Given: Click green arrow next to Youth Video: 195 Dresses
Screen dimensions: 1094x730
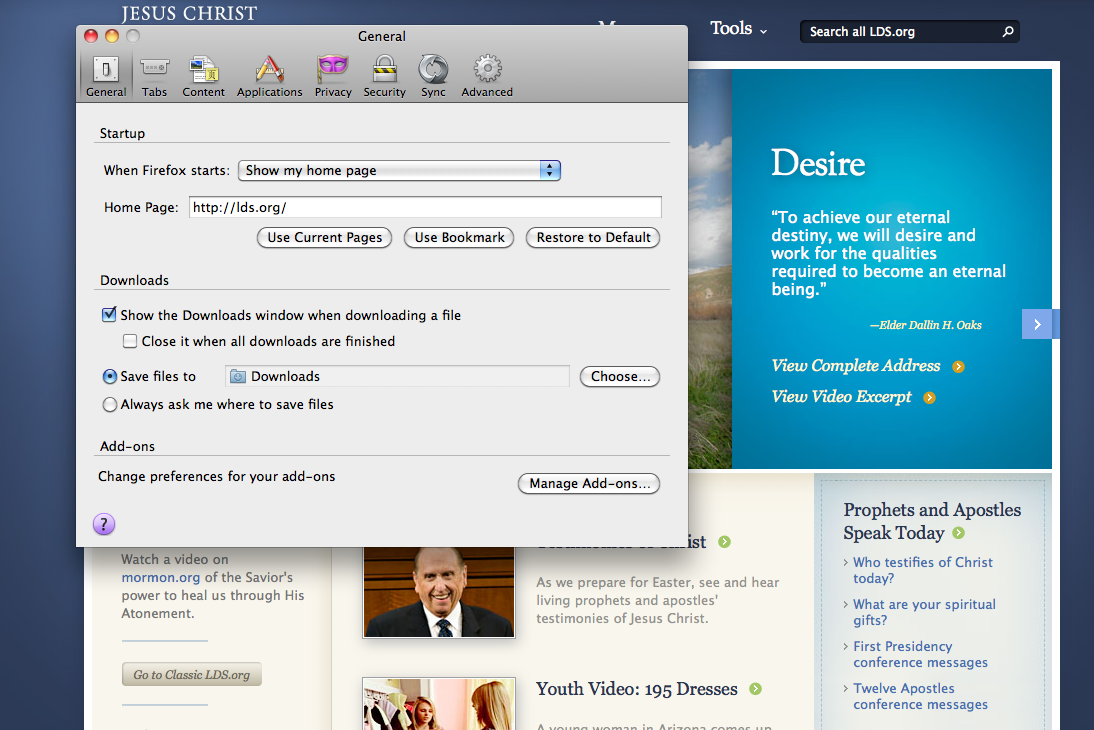Looking at the screenshot, I should (756, 689).
